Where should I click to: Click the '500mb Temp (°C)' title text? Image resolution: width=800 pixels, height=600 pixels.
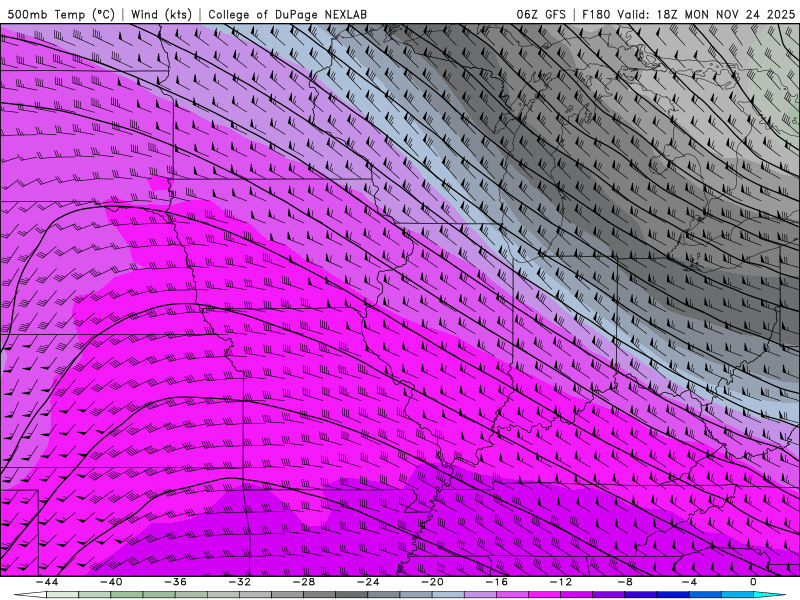[x=61, y=14]
